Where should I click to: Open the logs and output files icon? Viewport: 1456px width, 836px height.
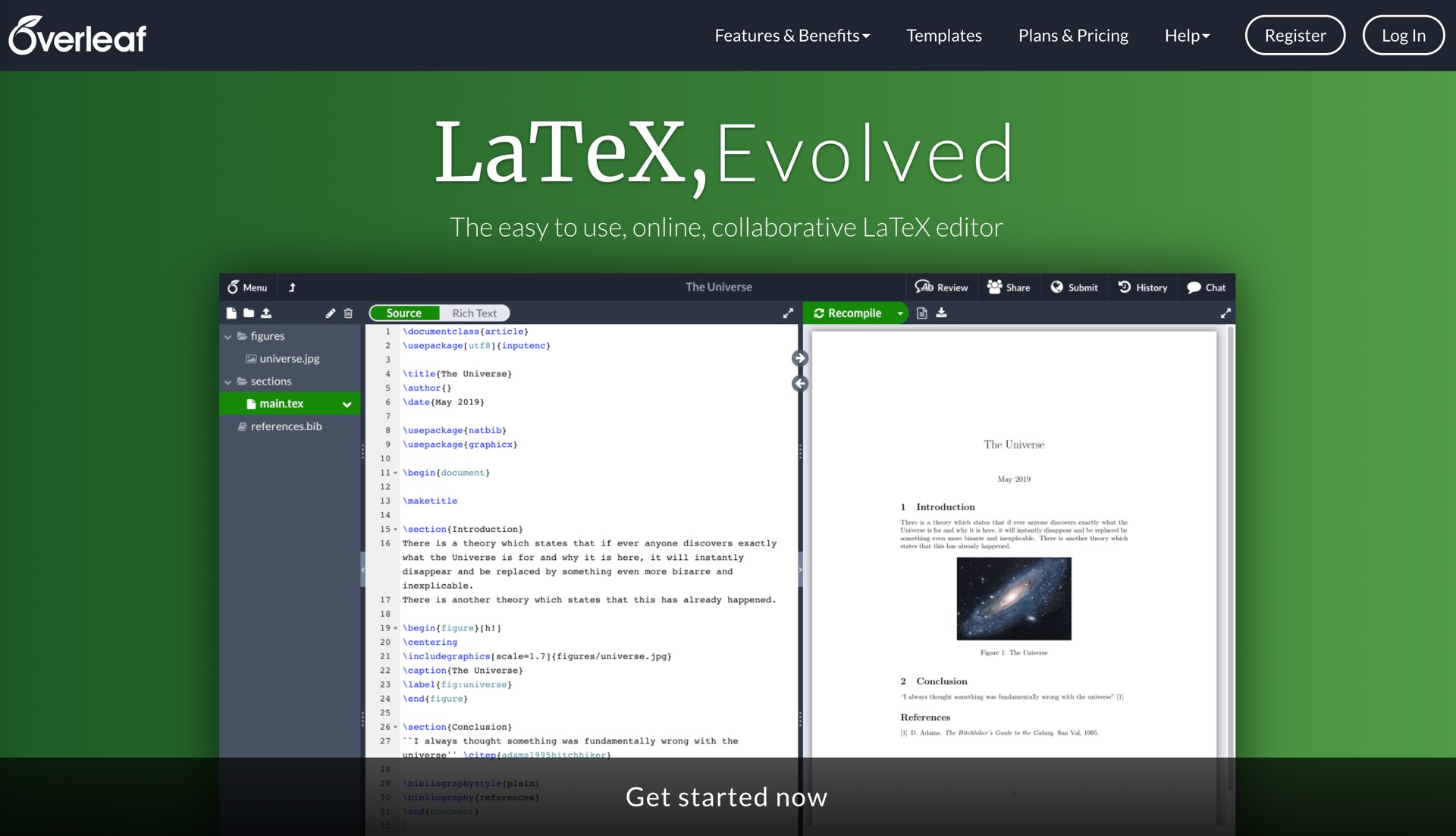click(922, 313)
